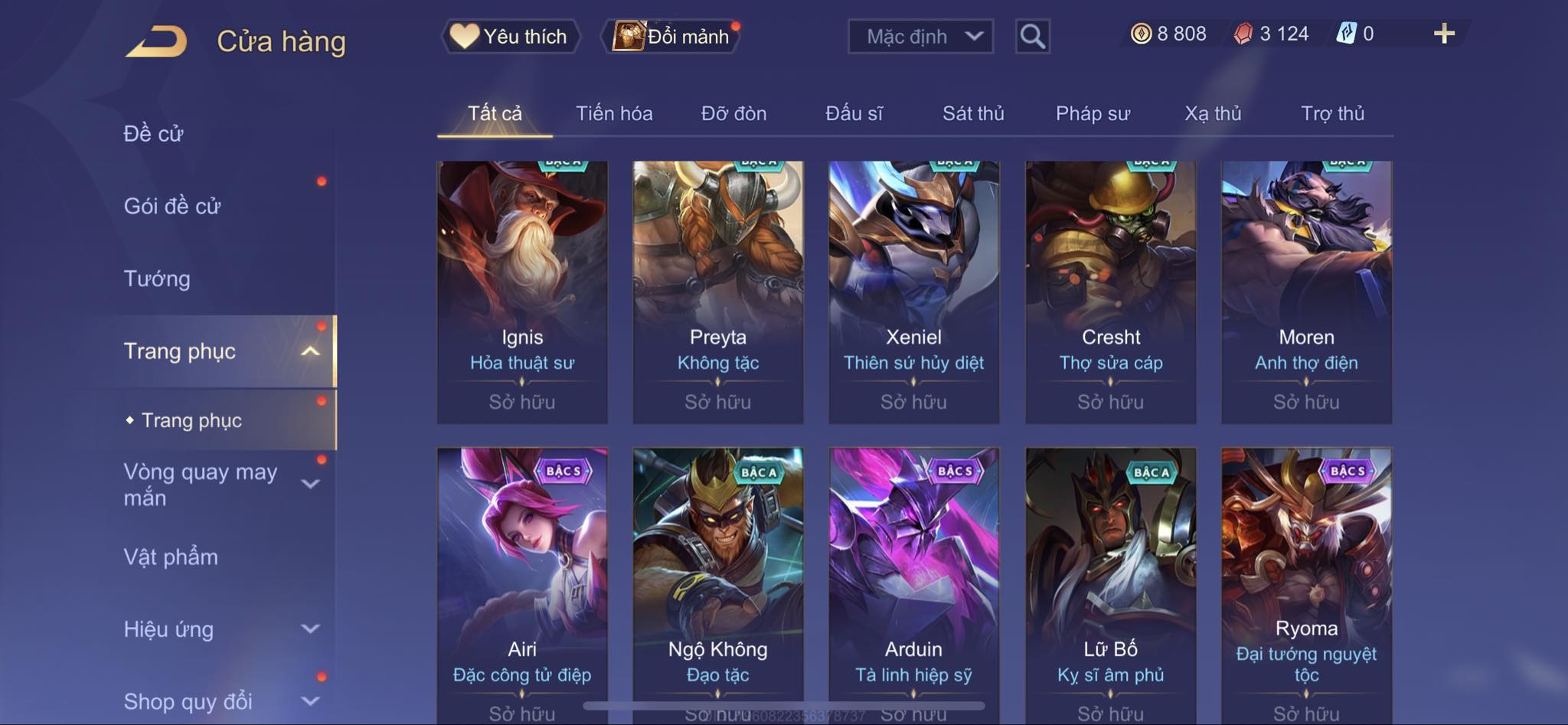Tap the plus icon to add currency
Screen dimensions: 1568x725
point(1444,34)
